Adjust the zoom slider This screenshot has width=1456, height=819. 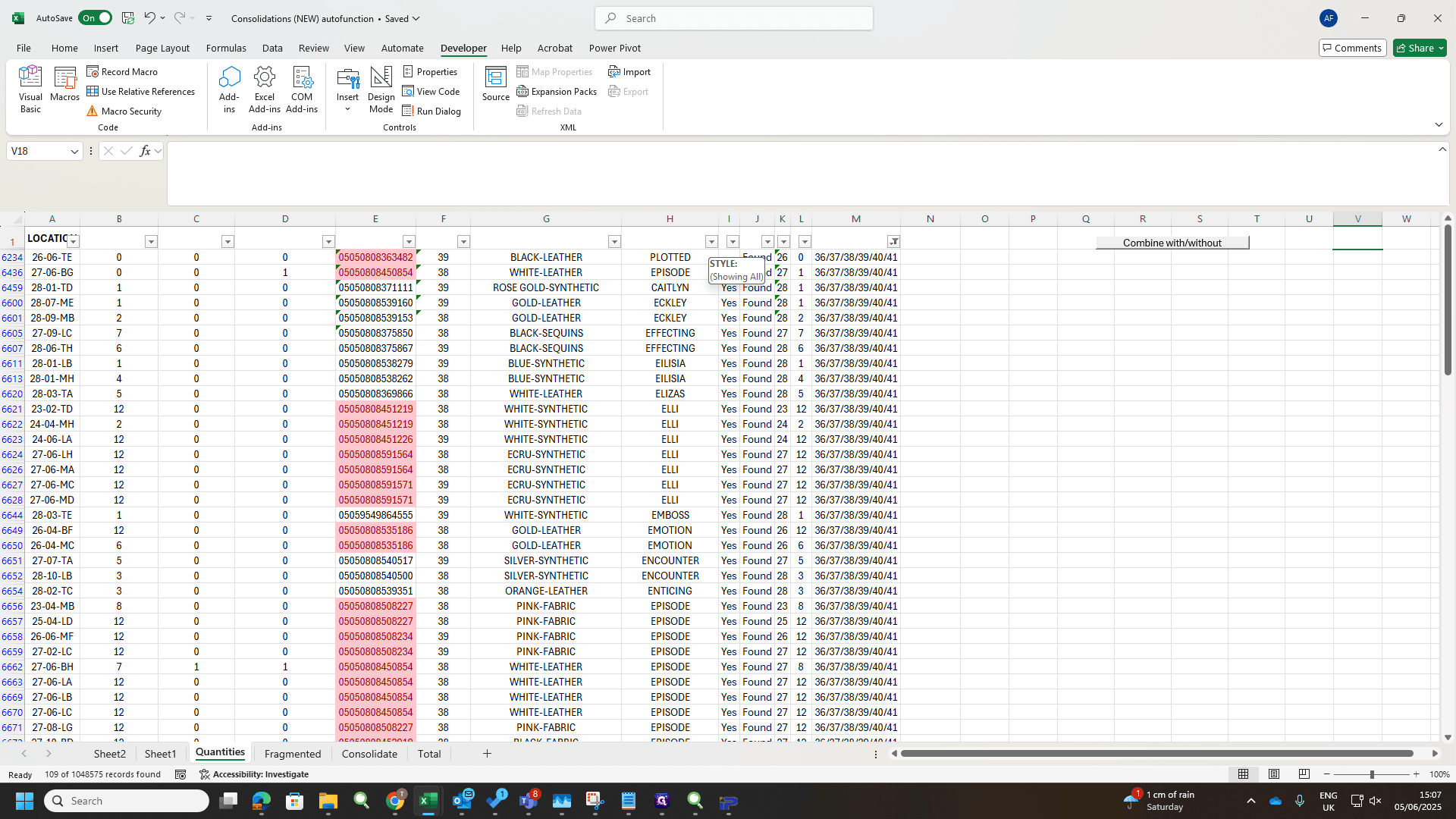(x=1371, y=774)
